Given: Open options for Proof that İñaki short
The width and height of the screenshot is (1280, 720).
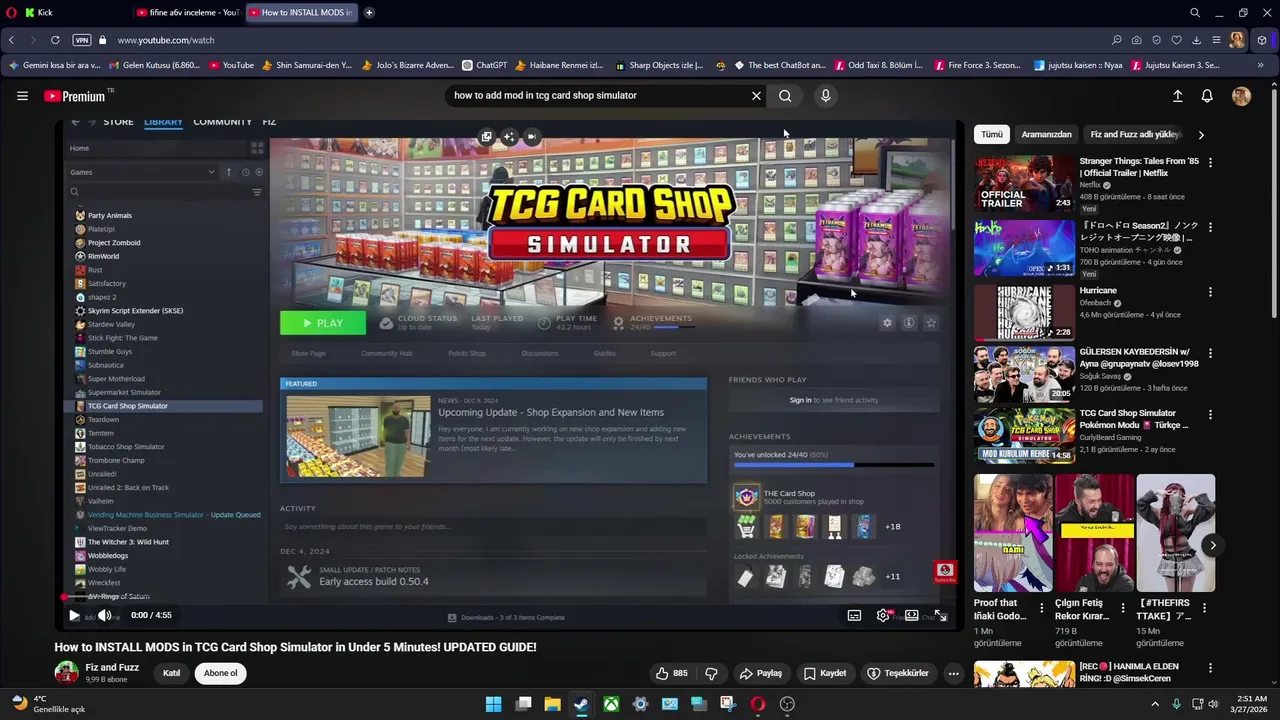Looking at the screenshot, I should click(1041, 608).
